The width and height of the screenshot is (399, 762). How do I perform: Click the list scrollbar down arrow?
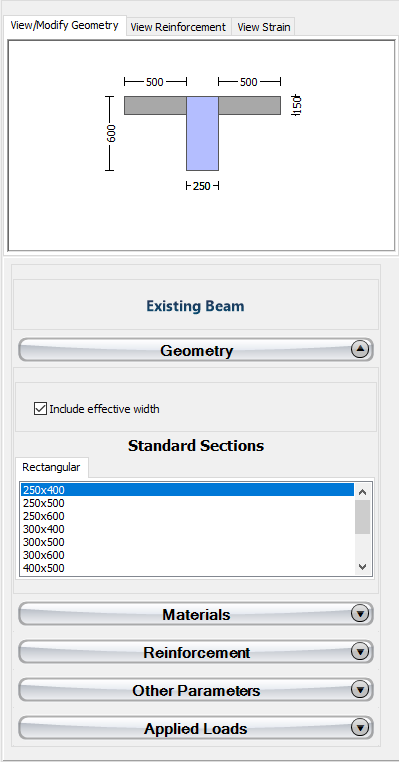(362, 567)
